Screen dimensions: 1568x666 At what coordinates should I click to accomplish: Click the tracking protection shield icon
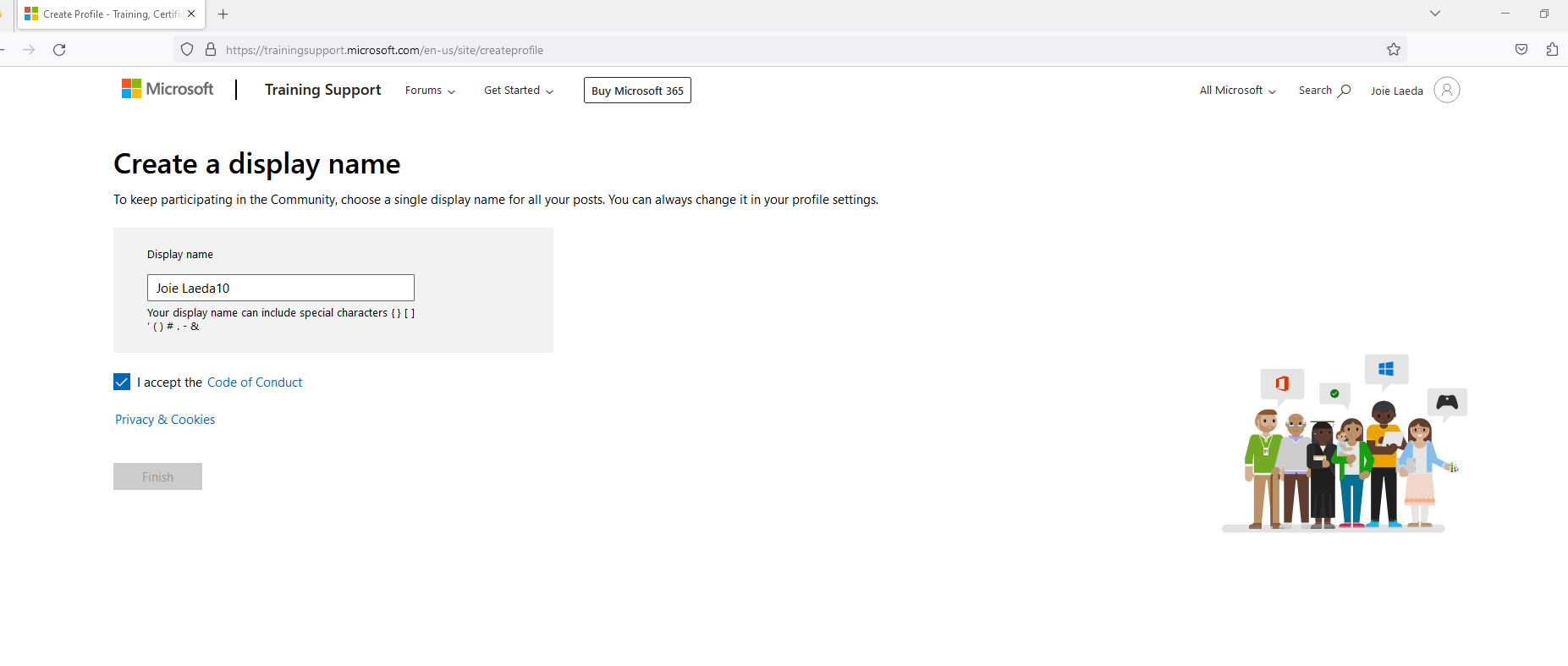click(x=187, y=50)
